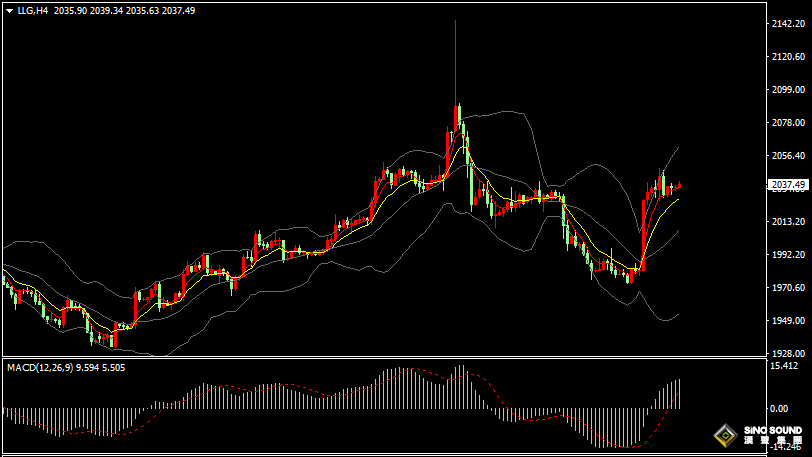Select the tall red spike candle's top

[x=455, y=22]
